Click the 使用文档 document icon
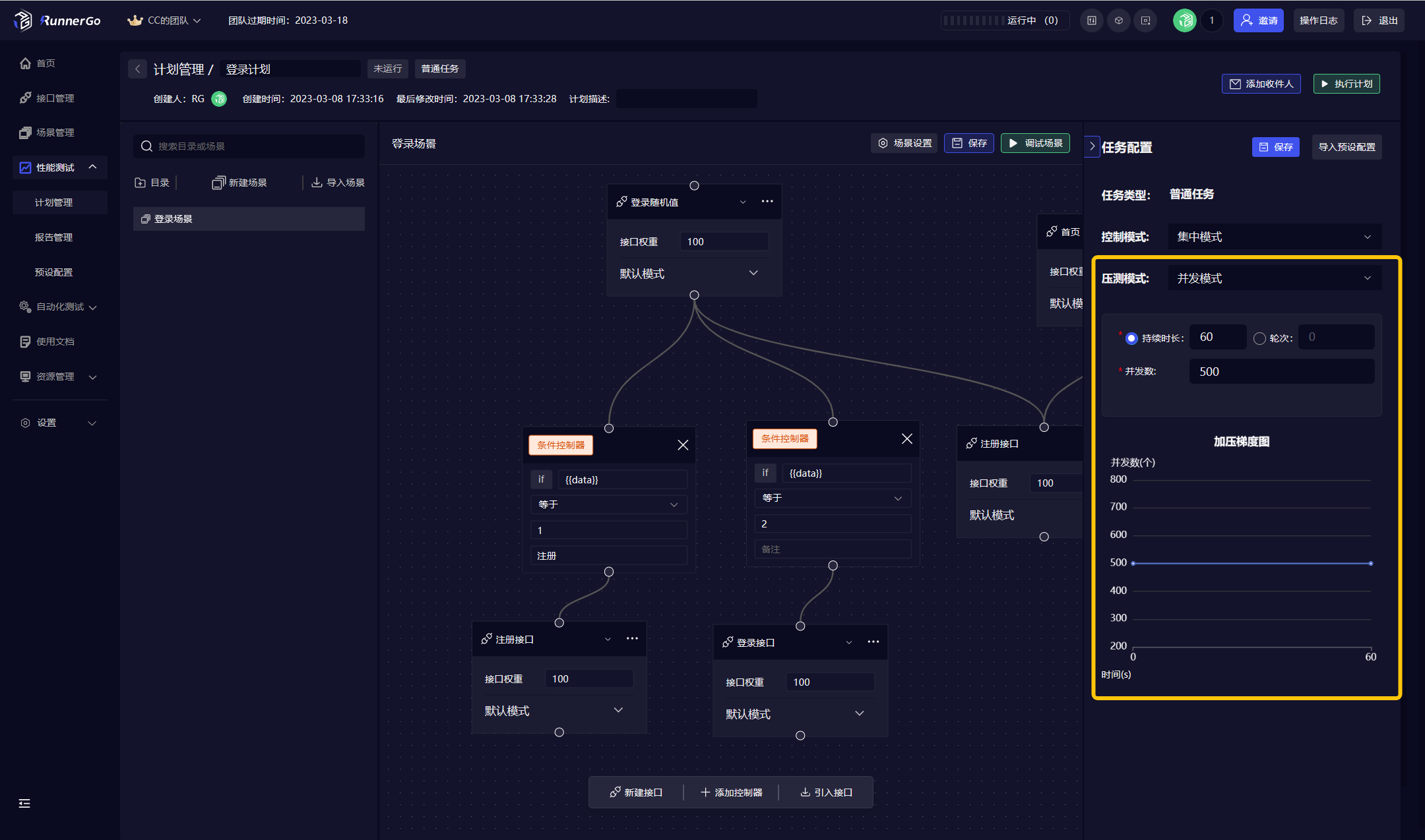Screen dimensions: 1425x840 point(25,342)
